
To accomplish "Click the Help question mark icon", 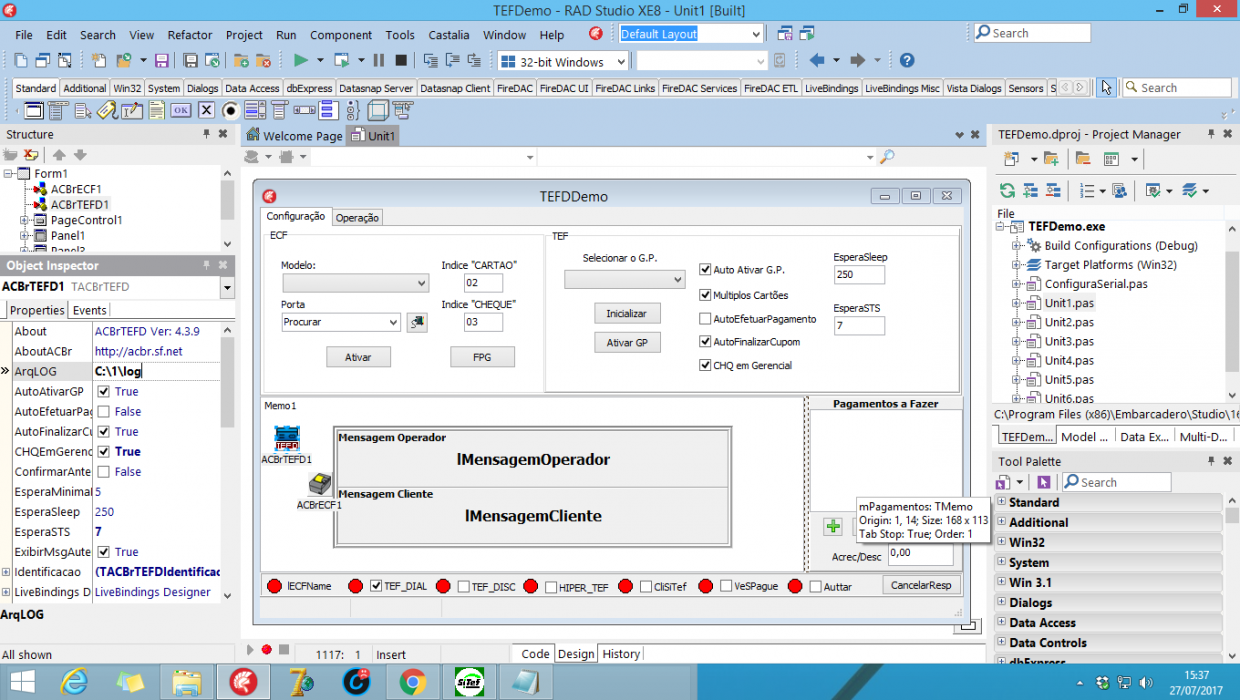I will click(x=907, y=61).
